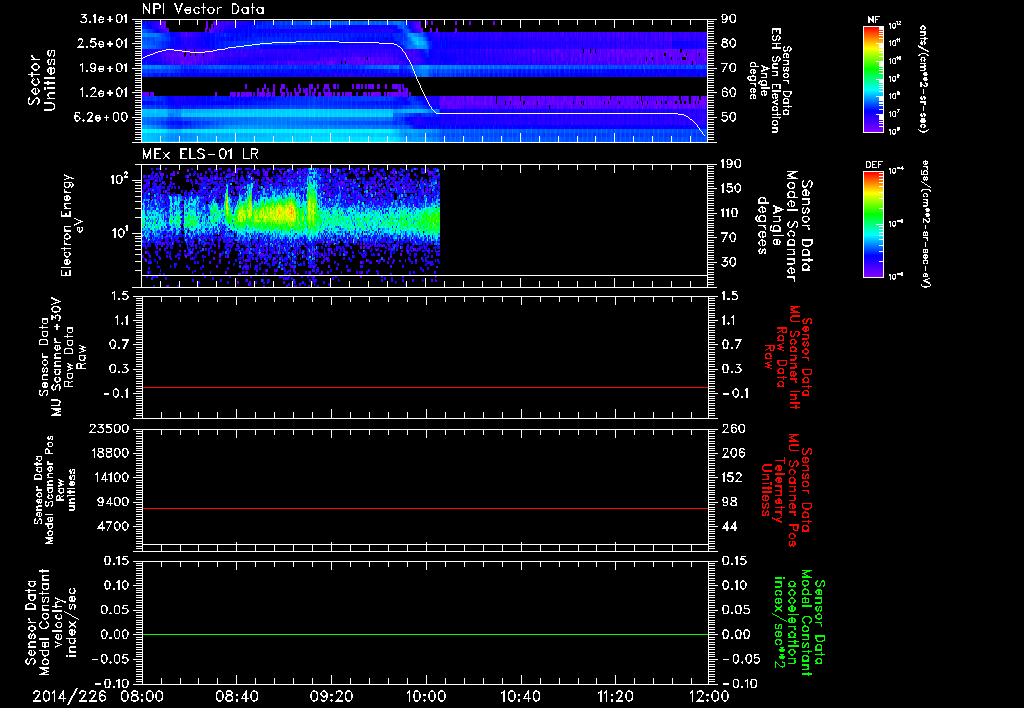
Task: Click the 'Model Scanner Angle degrees' axis label
Action: click(x=784, y=226)
